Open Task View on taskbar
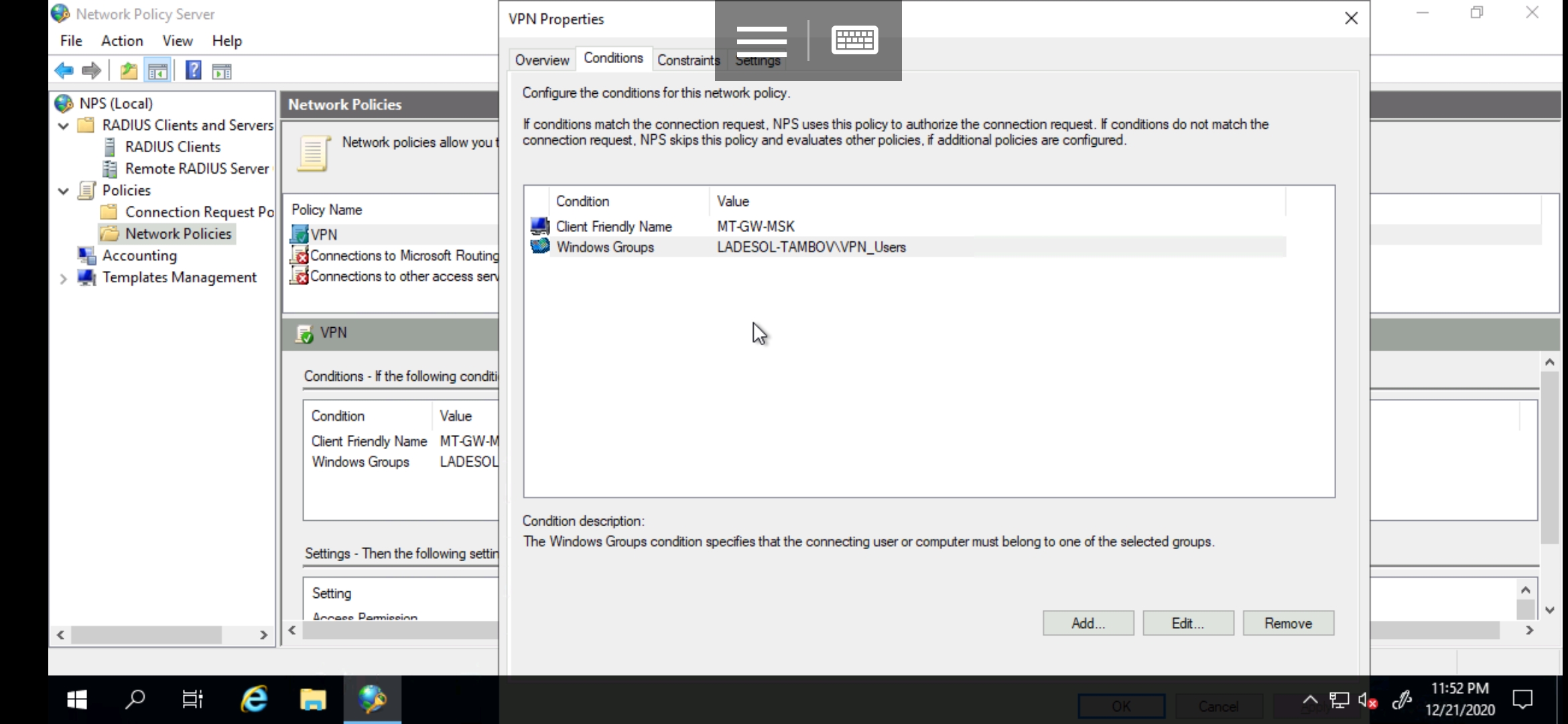Viewport: 1568px width, 724px height. coord(193,700)
